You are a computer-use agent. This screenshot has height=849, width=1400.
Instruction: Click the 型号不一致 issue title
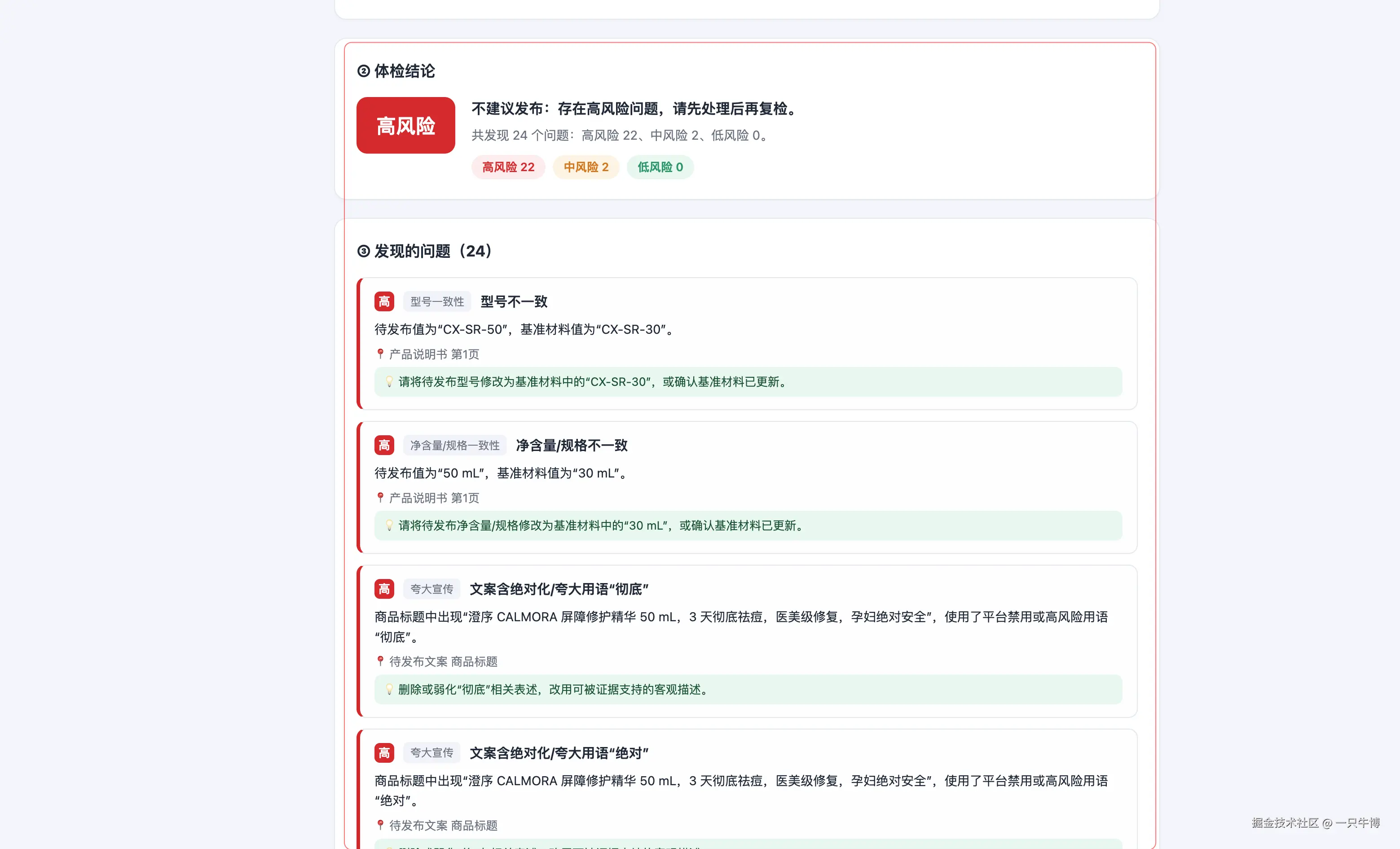coord(514,301)
